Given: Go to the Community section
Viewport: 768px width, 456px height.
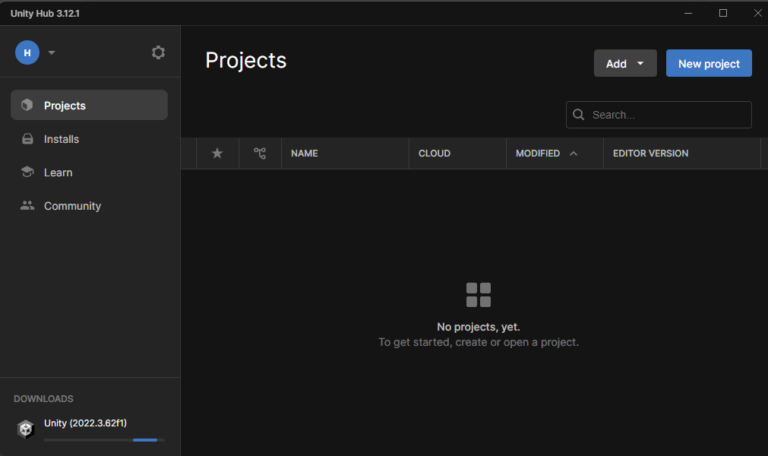Looking at the screenshot, I should [x=72, y=206].
